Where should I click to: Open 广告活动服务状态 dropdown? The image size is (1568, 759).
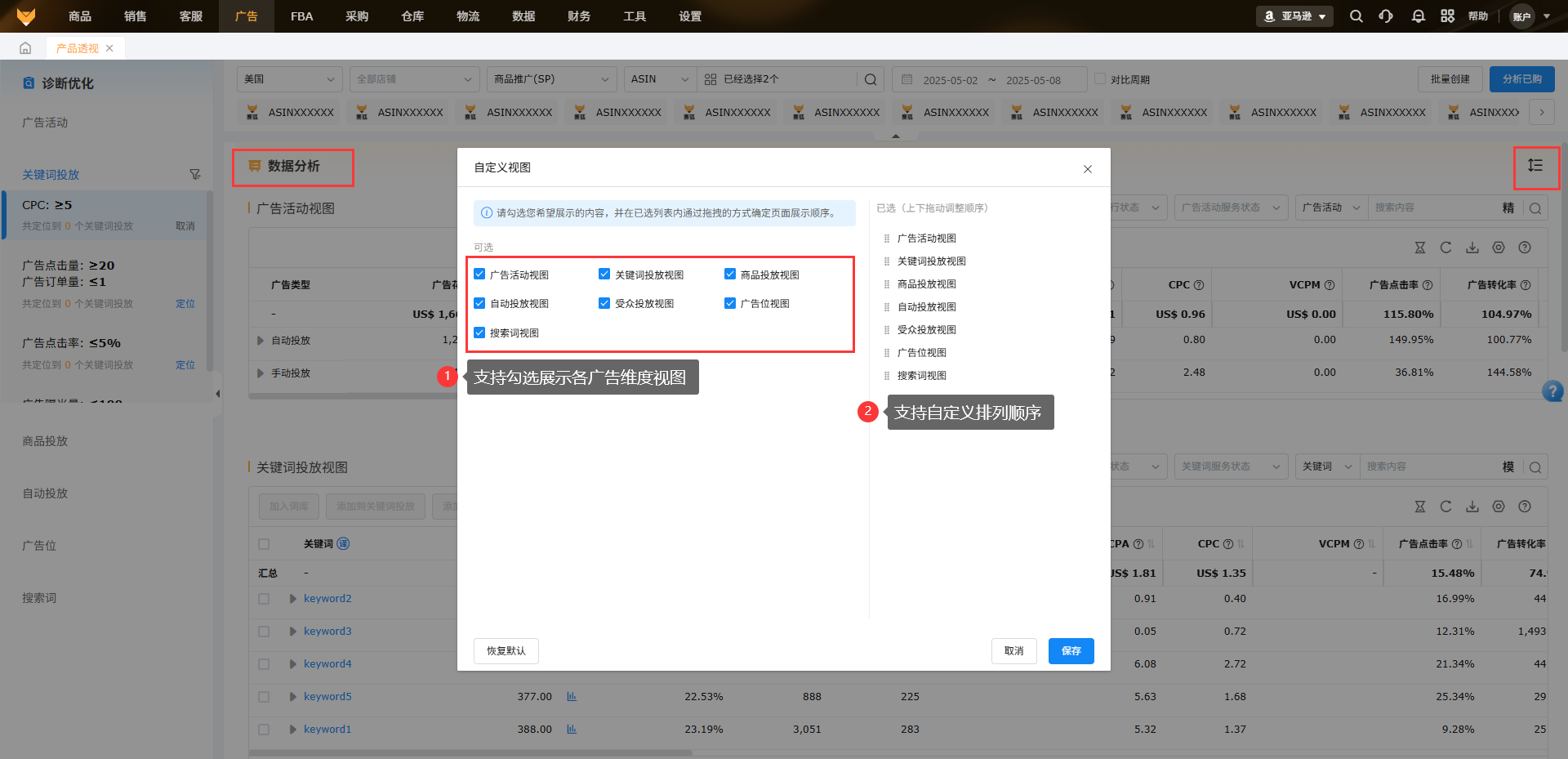1232,208
